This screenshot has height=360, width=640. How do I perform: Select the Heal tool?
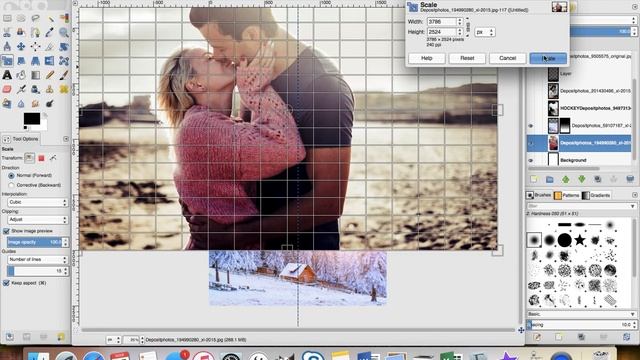pyautogui.click(x=64, y=89)
